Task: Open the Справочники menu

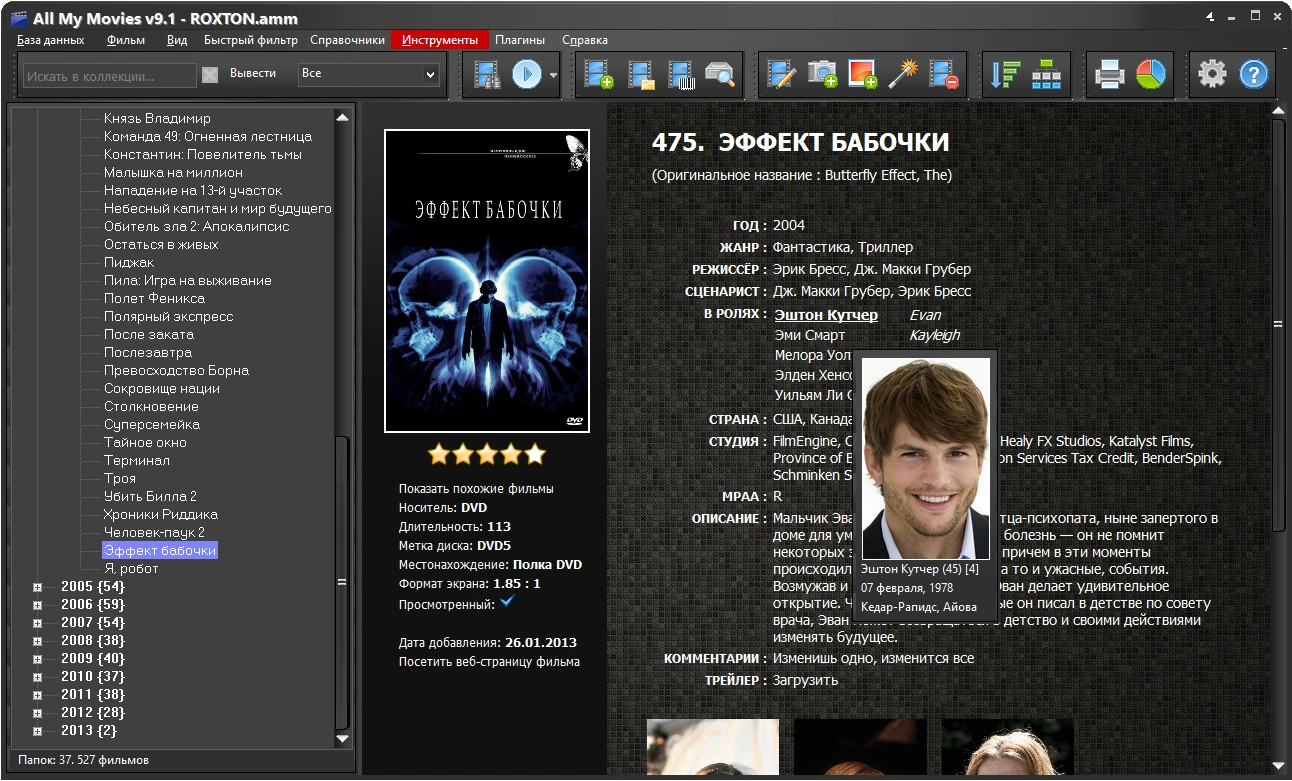Action: [x=347, y=40]
